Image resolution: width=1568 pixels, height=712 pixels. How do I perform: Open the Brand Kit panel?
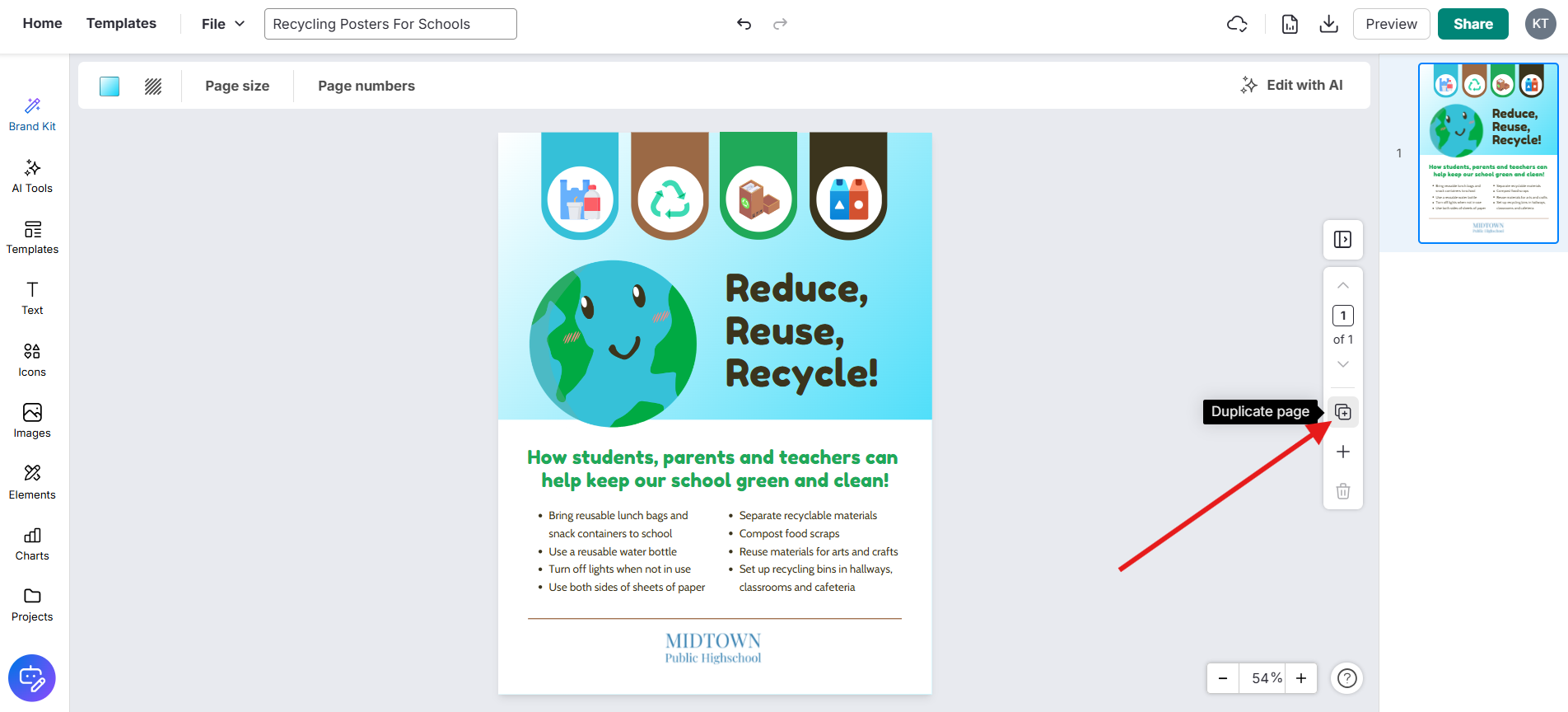pos(32,115)
